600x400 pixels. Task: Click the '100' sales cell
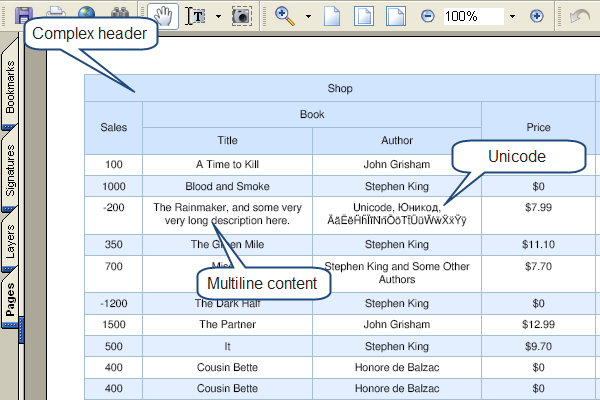114,165
